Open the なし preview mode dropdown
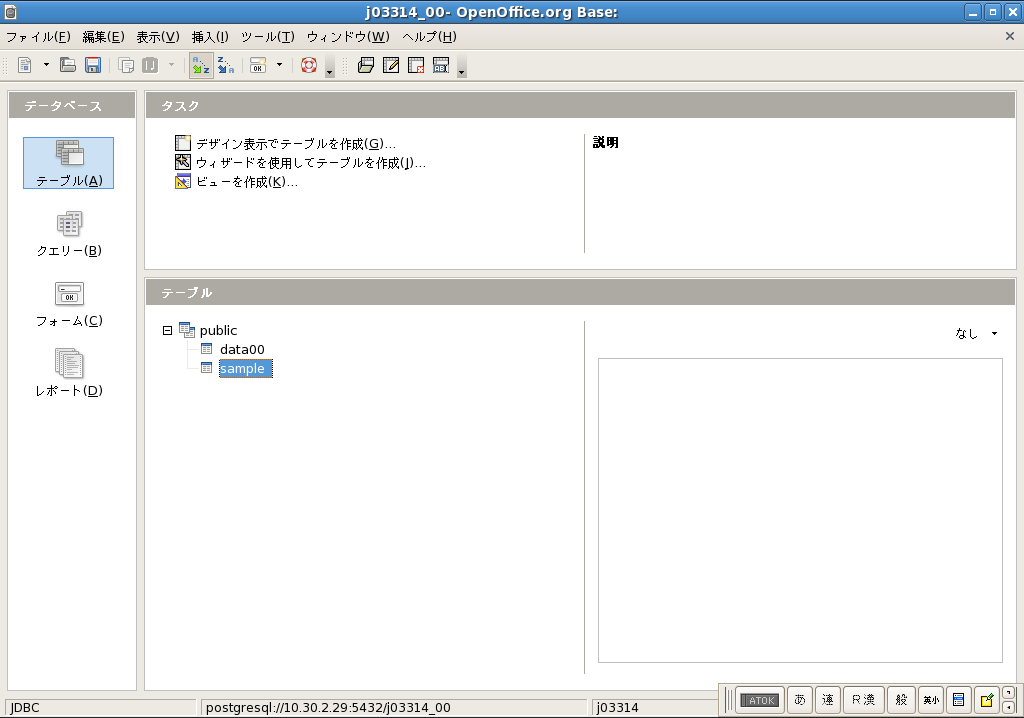Screen dimensions: 1024x718 point(976,333)
